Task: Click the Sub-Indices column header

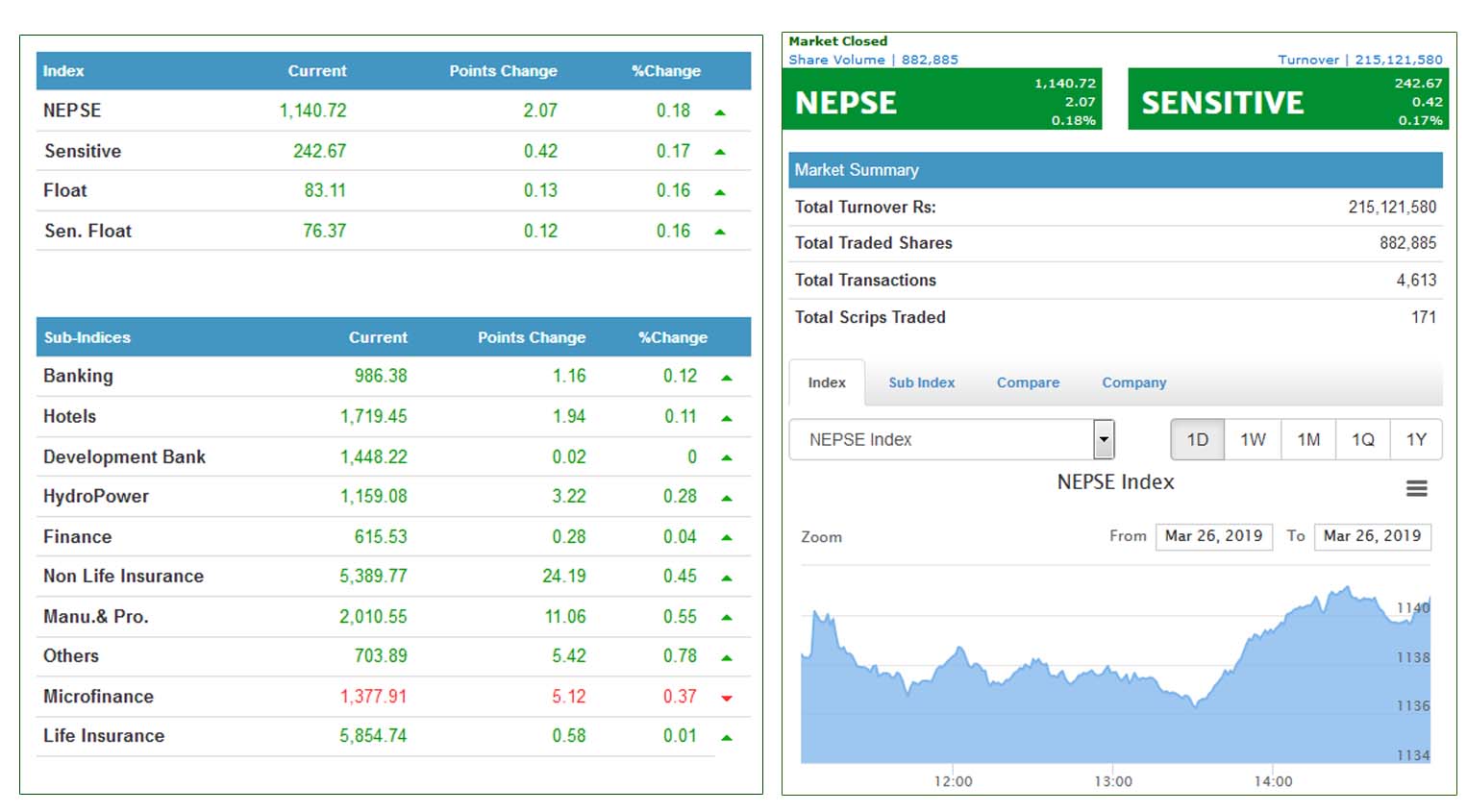Action: click(x=87, y=337)
